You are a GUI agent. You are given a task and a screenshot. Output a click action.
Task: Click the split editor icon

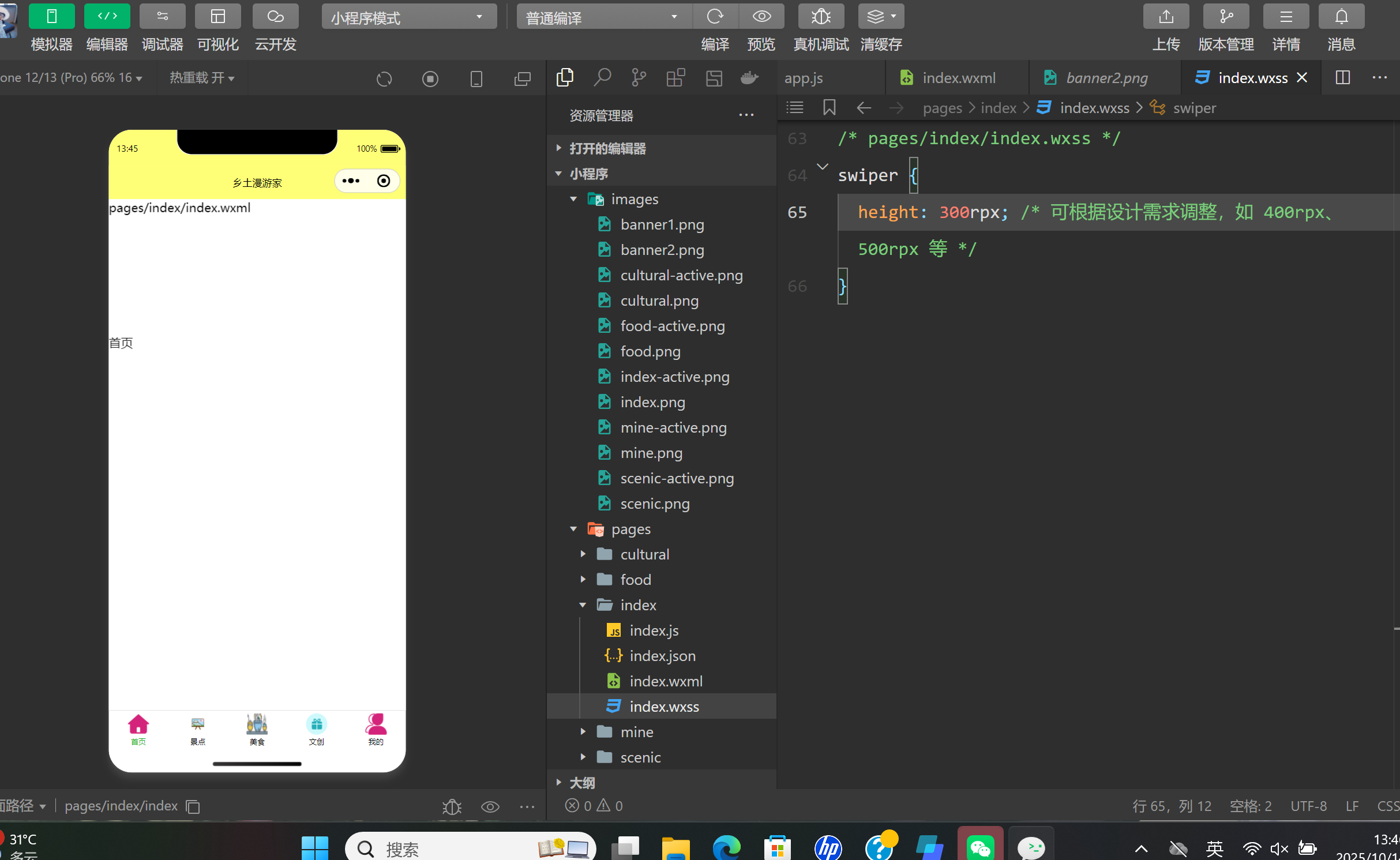point(1342,77)
